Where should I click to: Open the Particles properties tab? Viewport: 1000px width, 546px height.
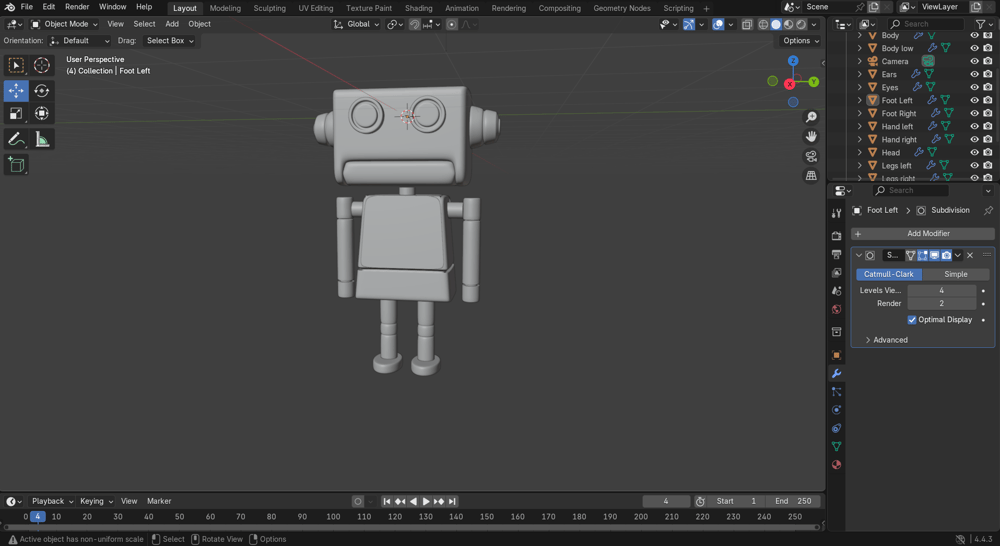(837, 392)
